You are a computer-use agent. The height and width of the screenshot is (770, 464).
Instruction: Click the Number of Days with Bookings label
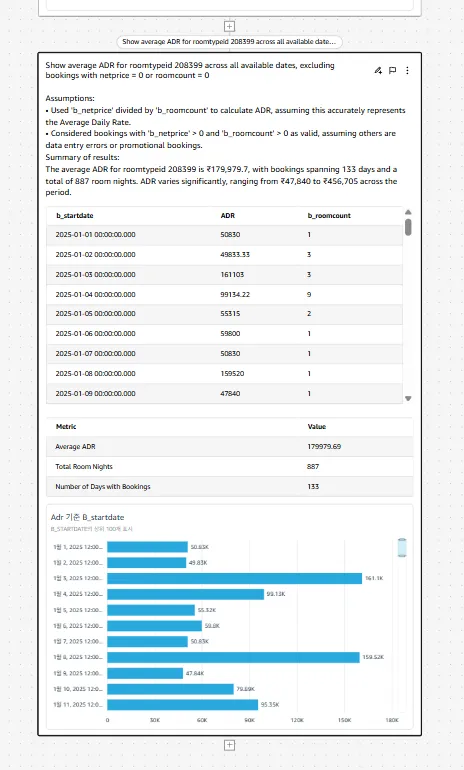click(x=103, y=487)
